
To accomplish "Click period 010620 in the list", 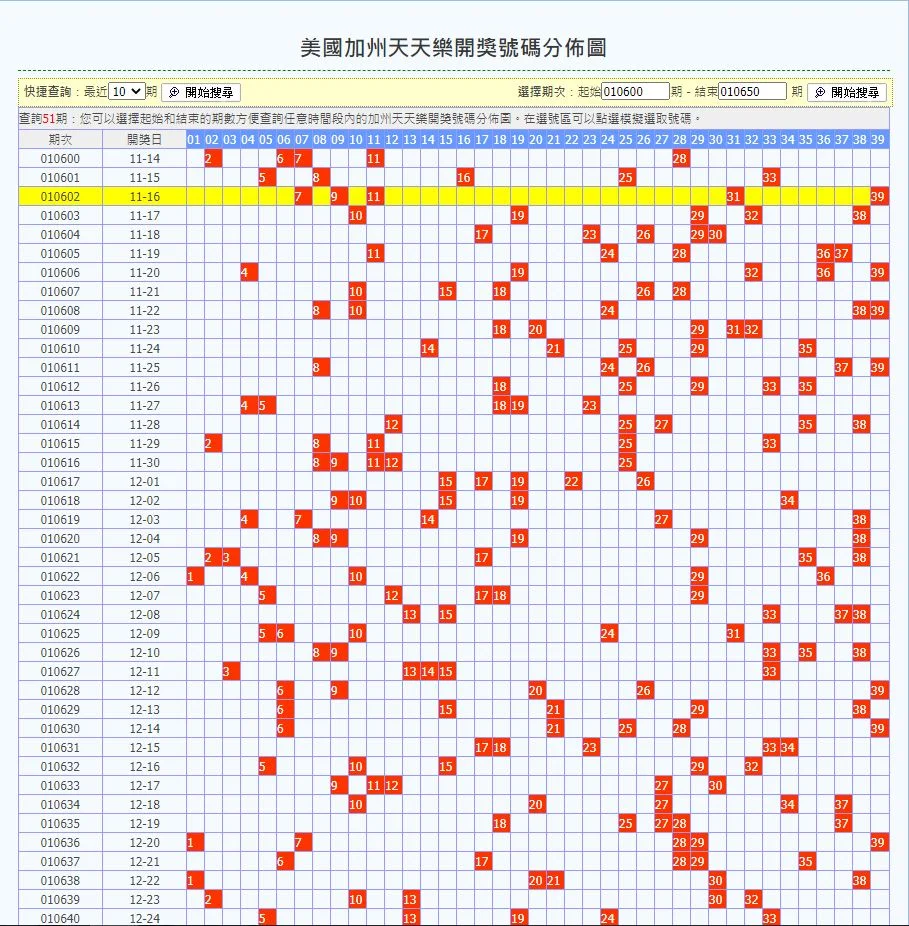I will point(60,539).
